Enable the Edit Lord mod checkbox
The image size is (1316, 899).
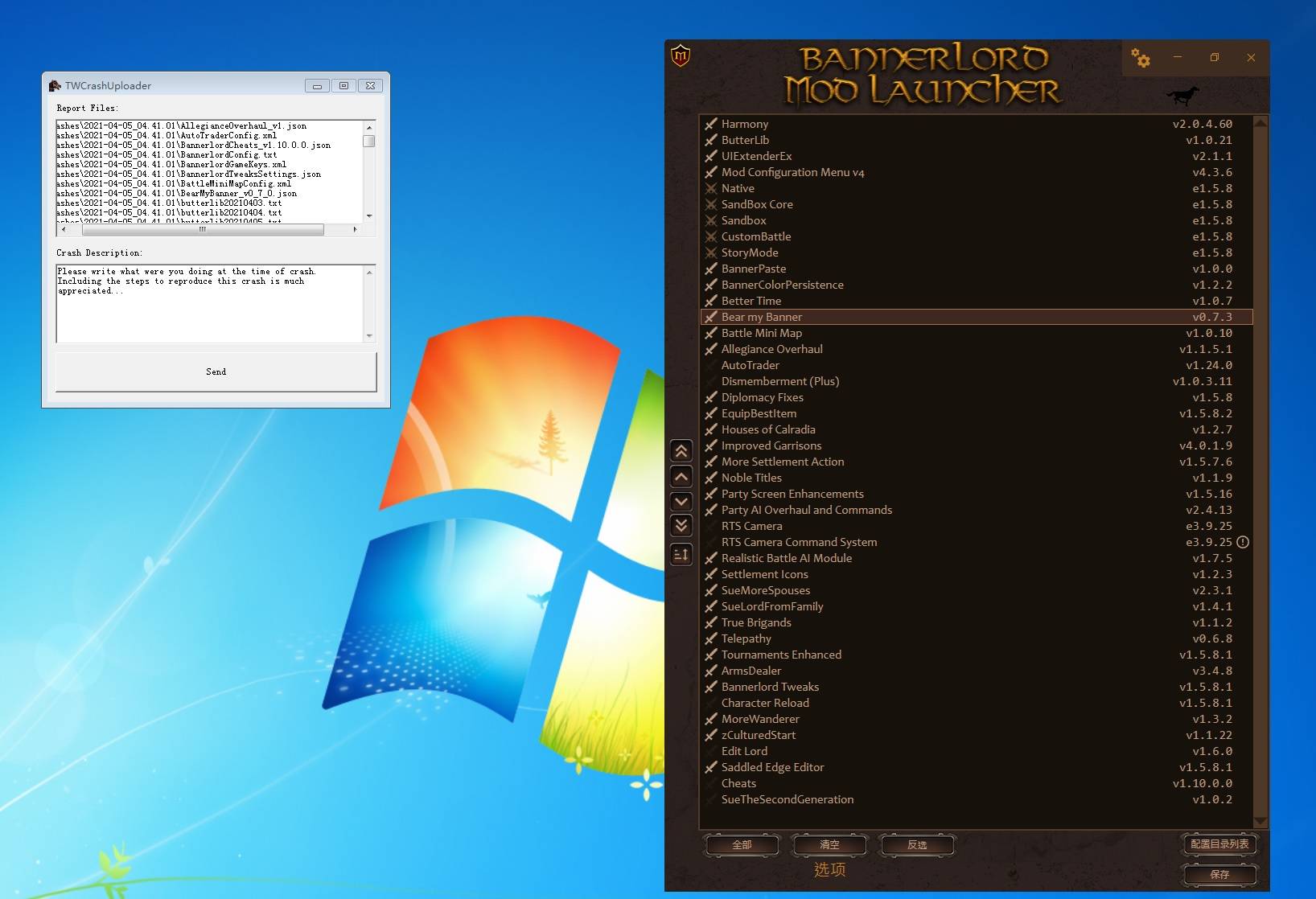tap(711, 751)
